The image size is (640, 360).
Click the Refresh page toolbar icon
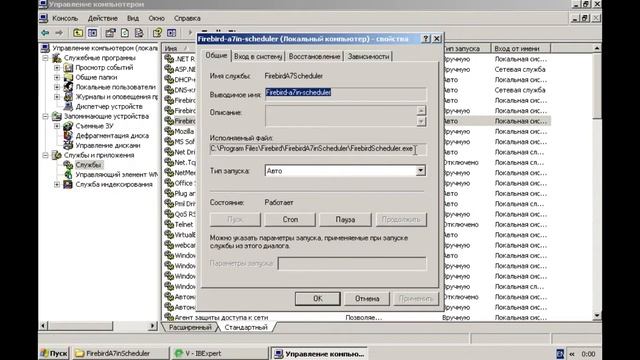[x=125, y=33]
